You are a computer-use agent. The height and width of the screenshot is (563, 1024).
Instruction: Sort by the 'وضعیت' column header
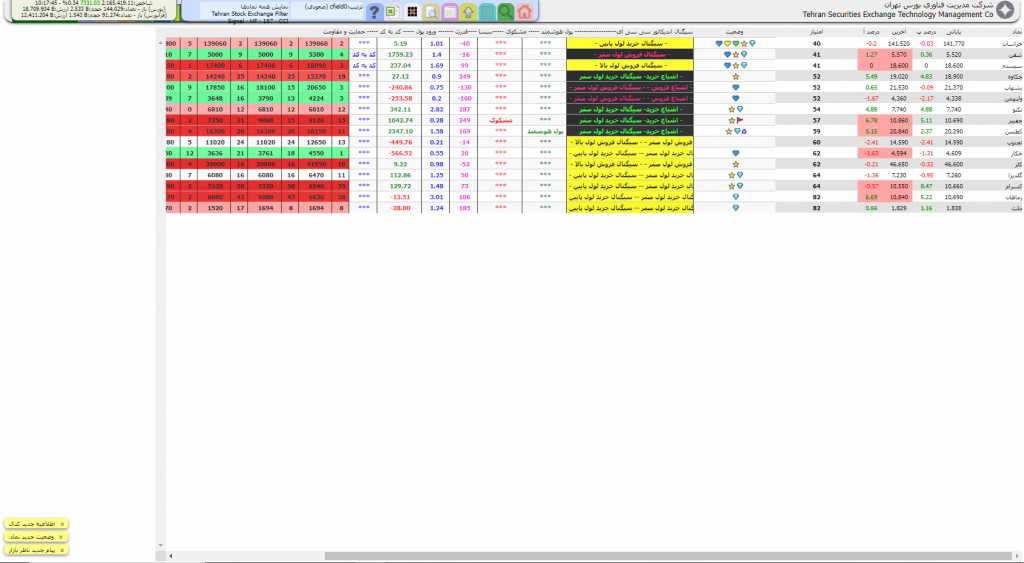point(733,33)
